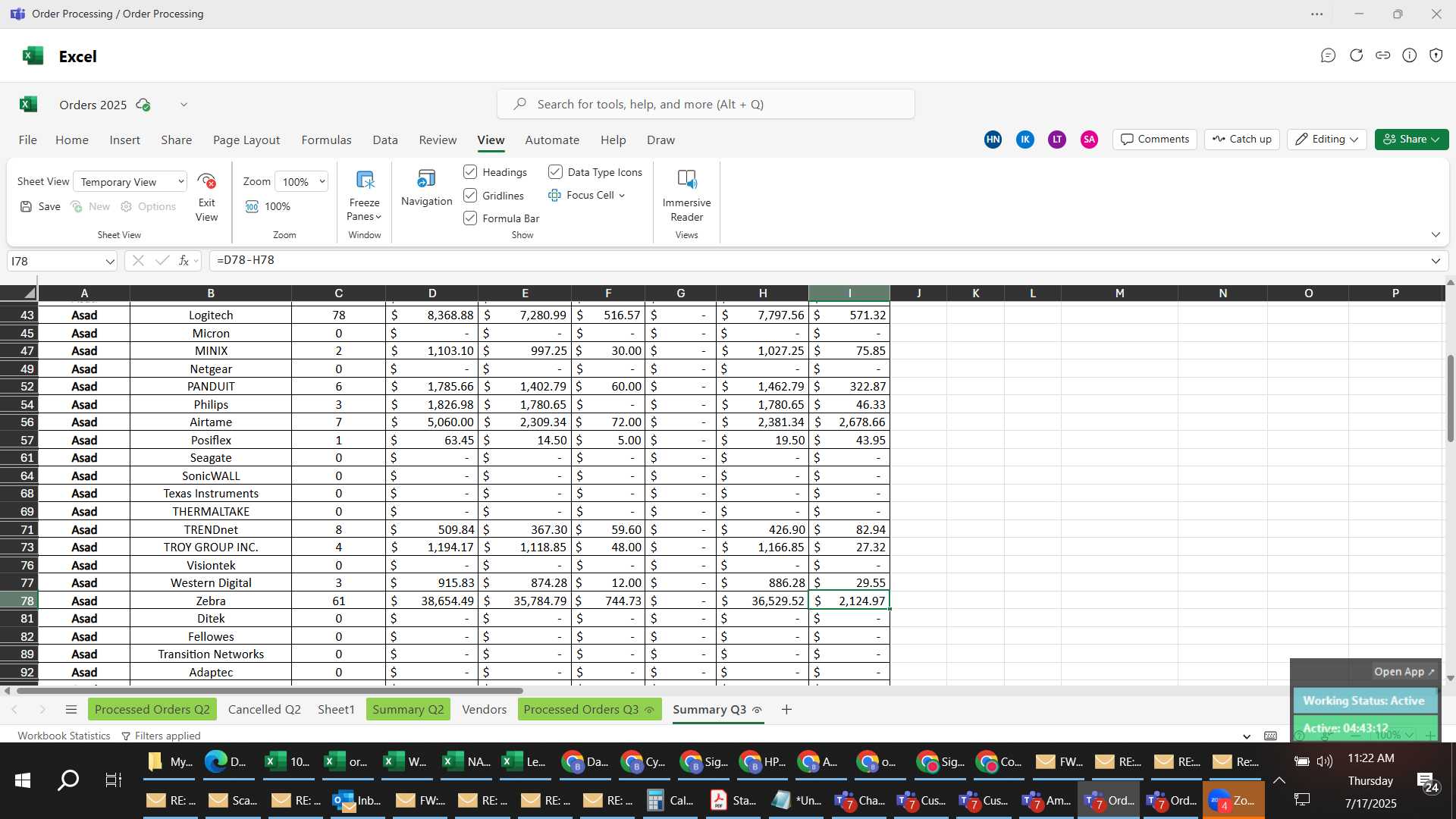
Task: Open the Editing mode dropdown
Action: click(1326, 139)
